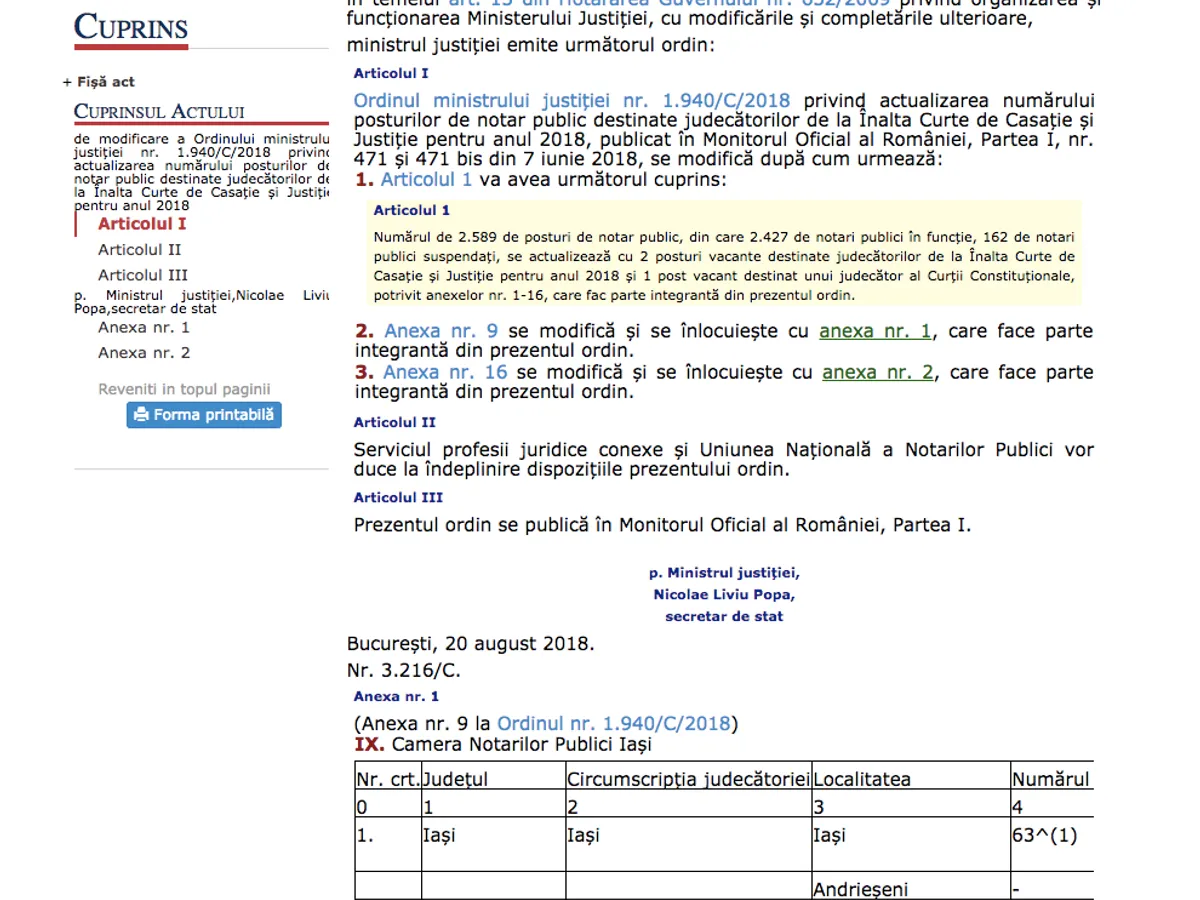
Task: Open the blue Anexa nr. 16 link
Action: 445,373
